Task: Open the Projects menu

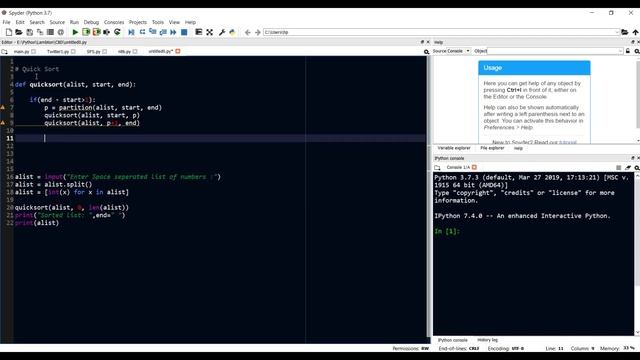Action: (x=138, y=22)
